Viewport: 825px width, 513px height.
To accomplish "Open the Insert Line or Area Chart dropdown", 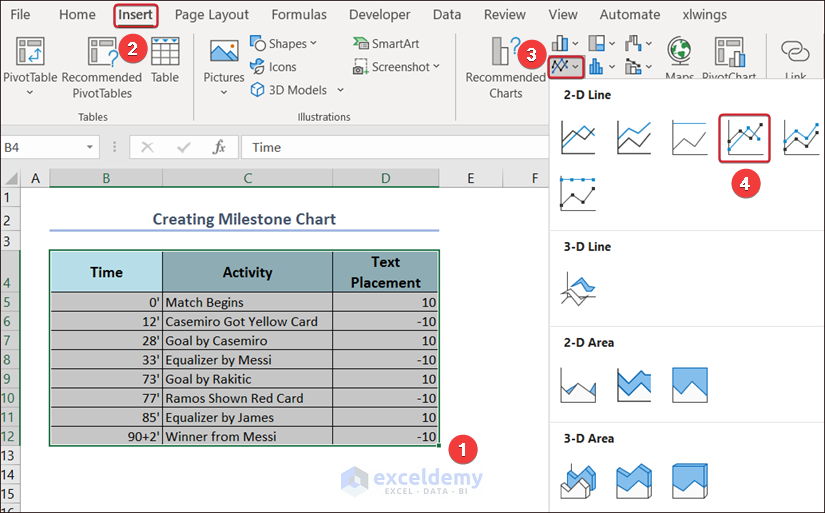I will tap(566, 67).
